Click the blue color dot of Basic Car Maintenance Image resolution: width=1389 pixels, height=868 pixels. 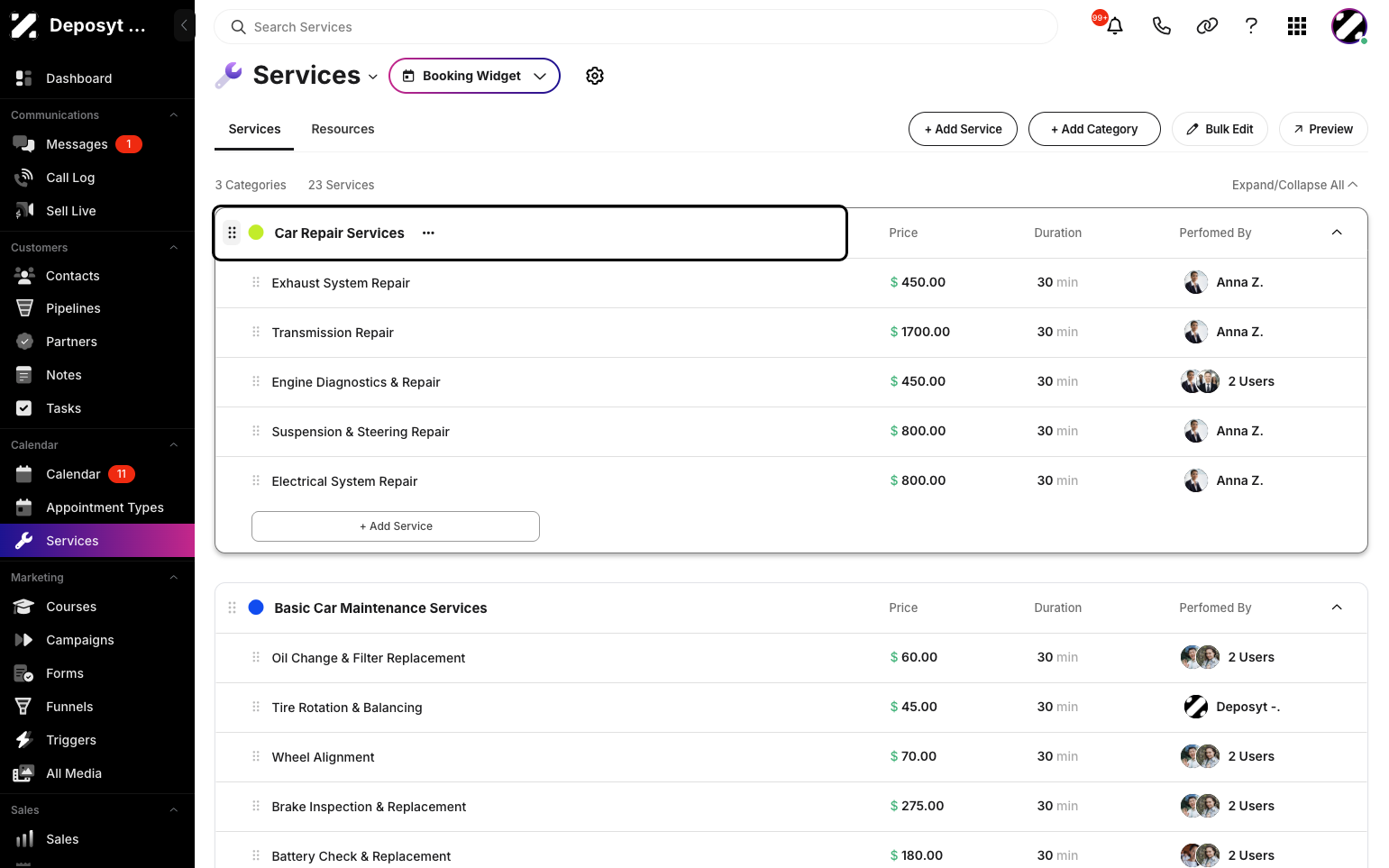click(256, 608)
